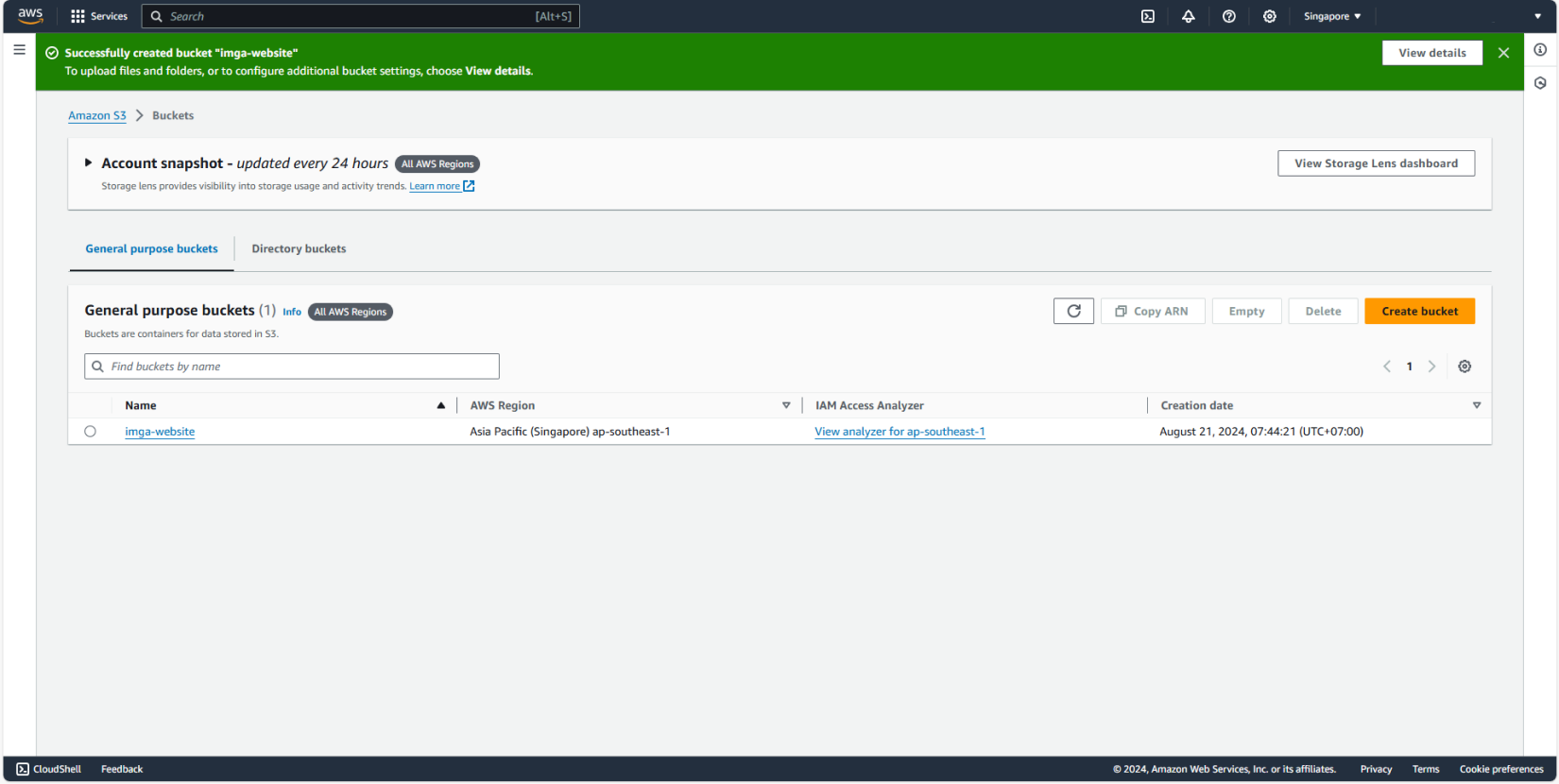Open Terms footer link
The height and width of the screenshot is (784, 1559).
click(1426, 769)
